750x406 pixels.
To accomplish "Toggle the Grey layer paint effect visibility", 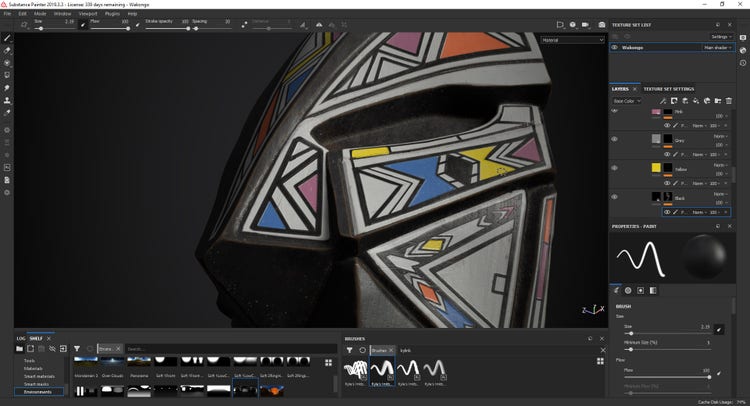I will (667, 154).
